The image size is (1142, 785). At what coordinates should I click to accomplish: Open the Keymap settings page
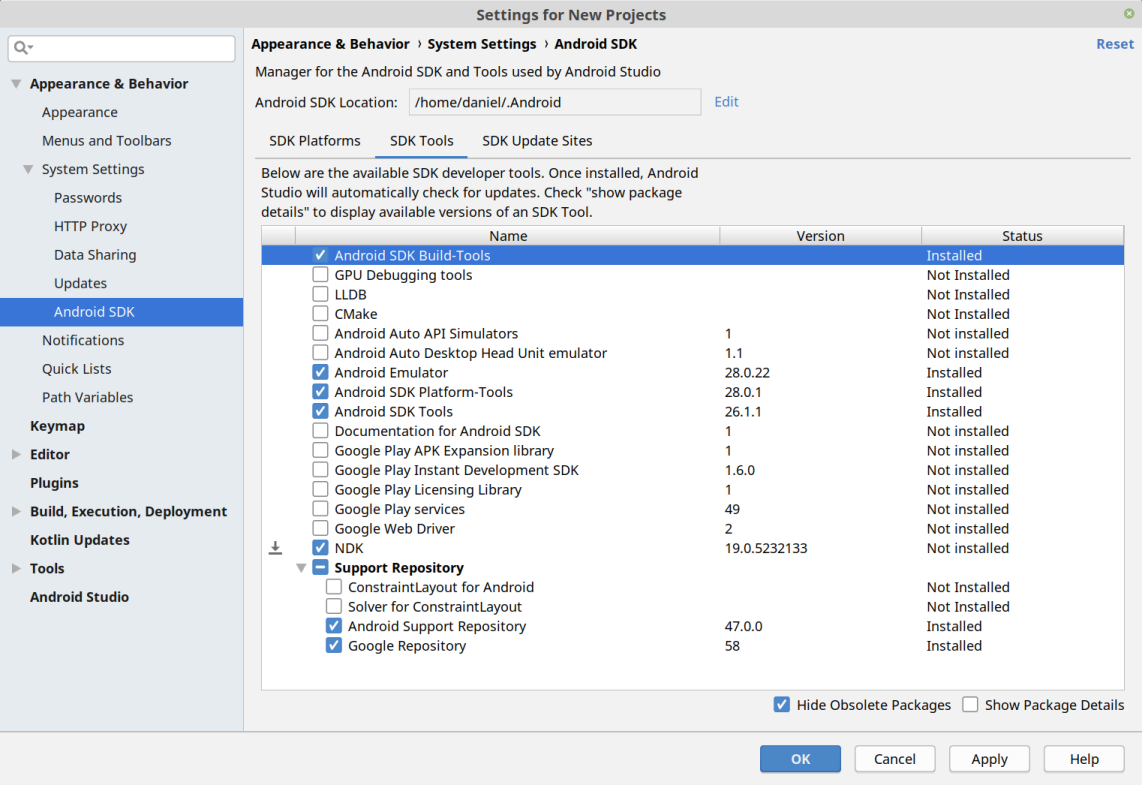pyautogui.click(x=58, y=426)
